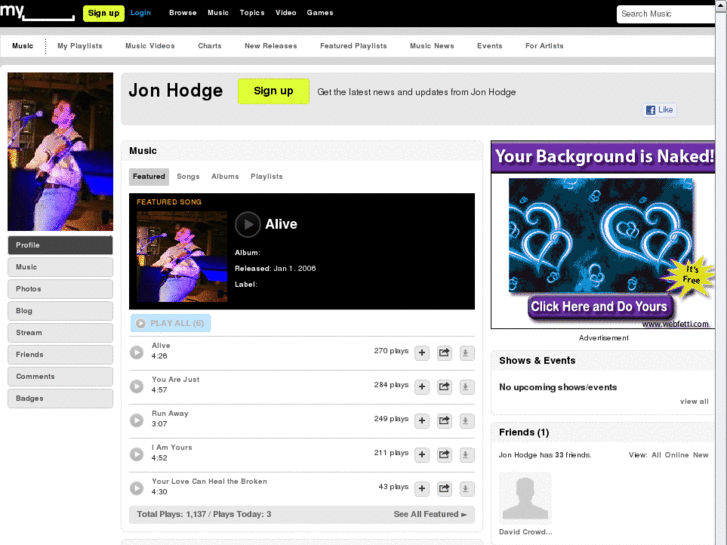The width and height of the screenshot is (727, 545).
Task: Click Sign up next to Jon Hodge
Action: (274, 91)
